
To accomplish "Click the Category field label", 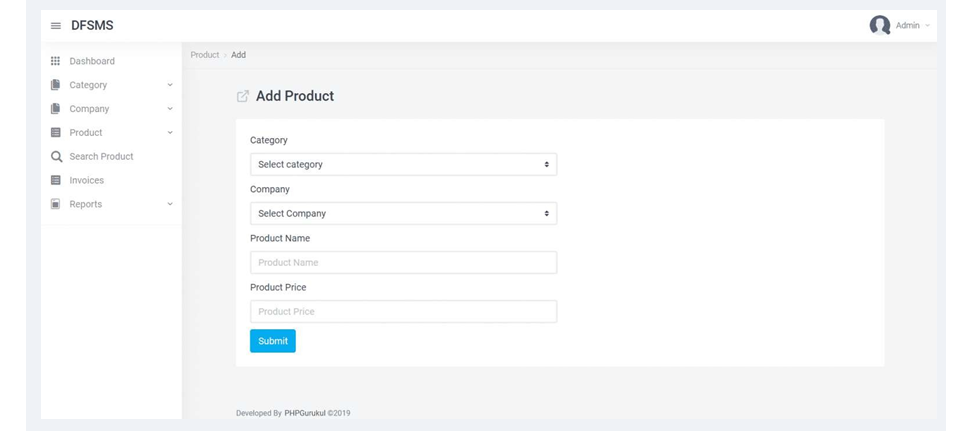I will pos(269,140).
